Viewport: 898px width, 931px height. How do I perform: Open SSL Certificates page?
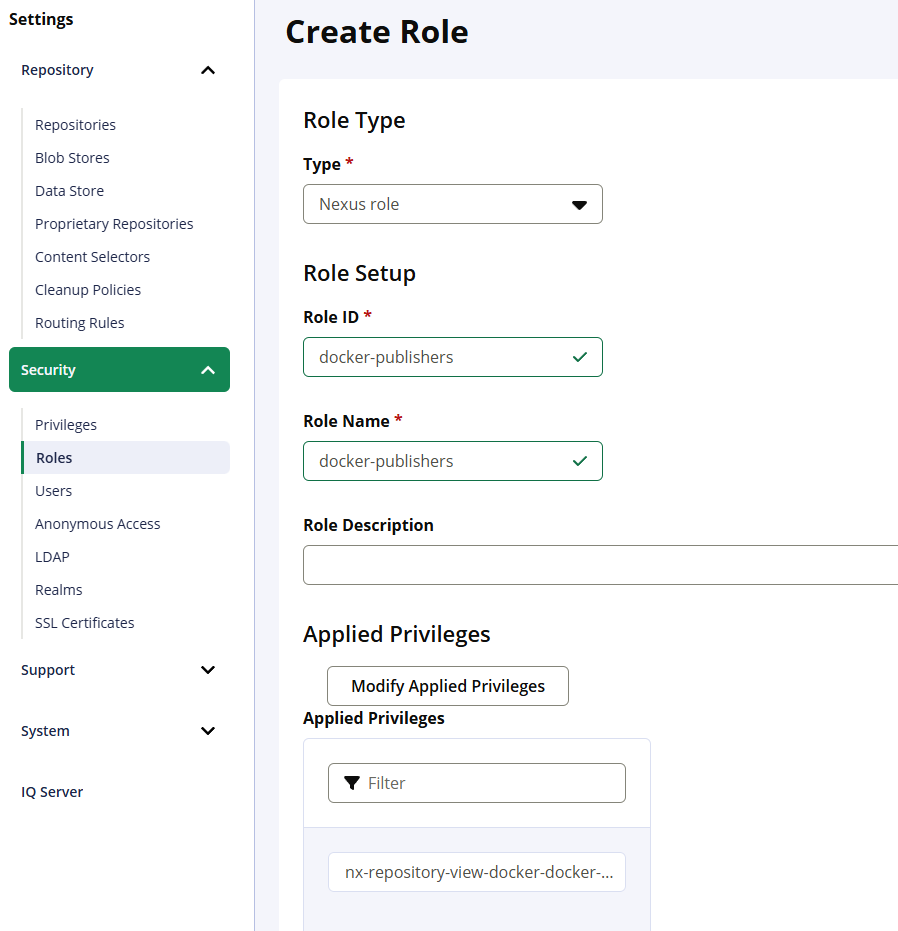click(x=84, y=623)
